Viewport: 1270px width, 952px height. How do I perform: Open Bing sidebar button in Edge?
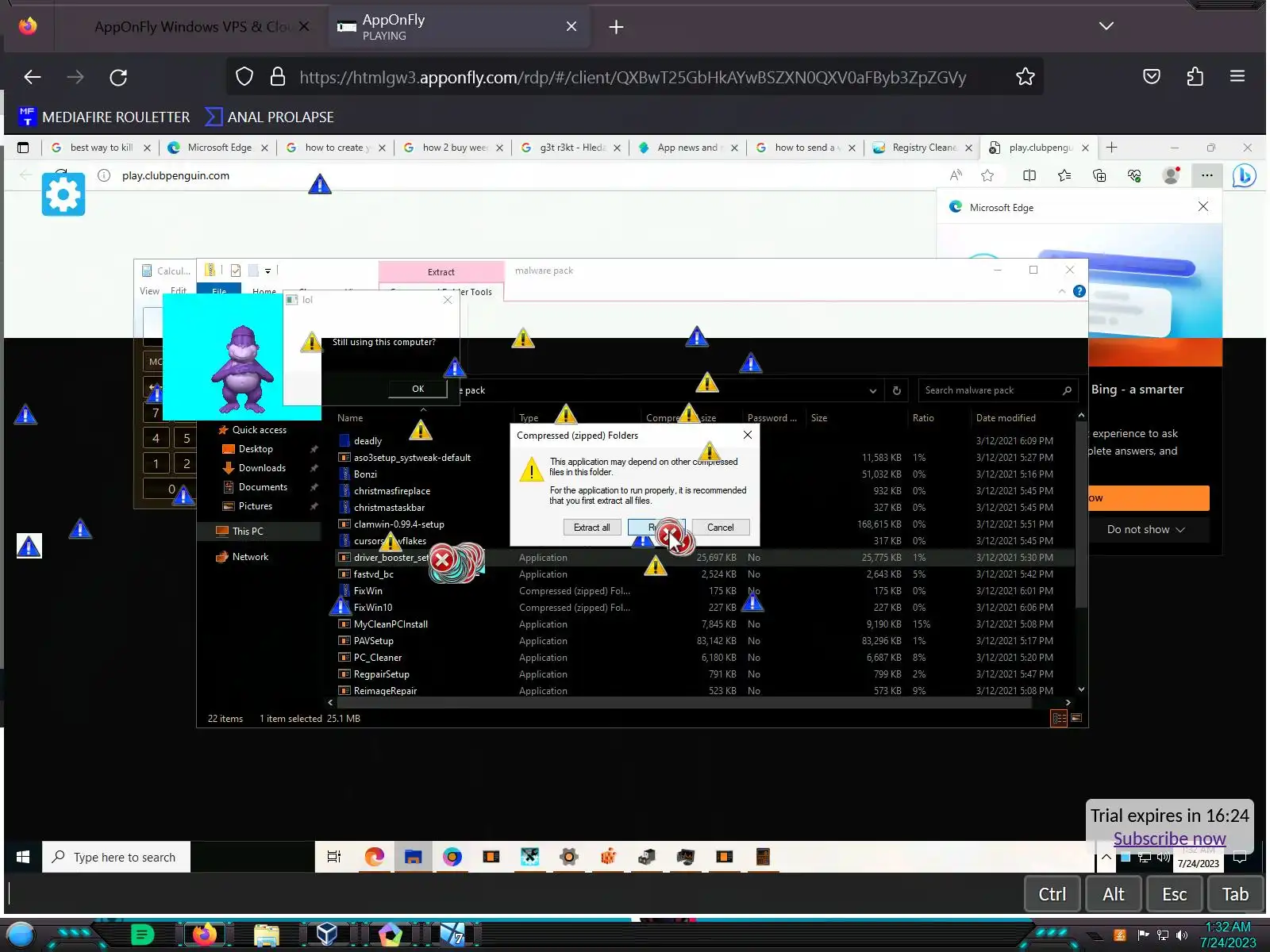point(1244,175)
